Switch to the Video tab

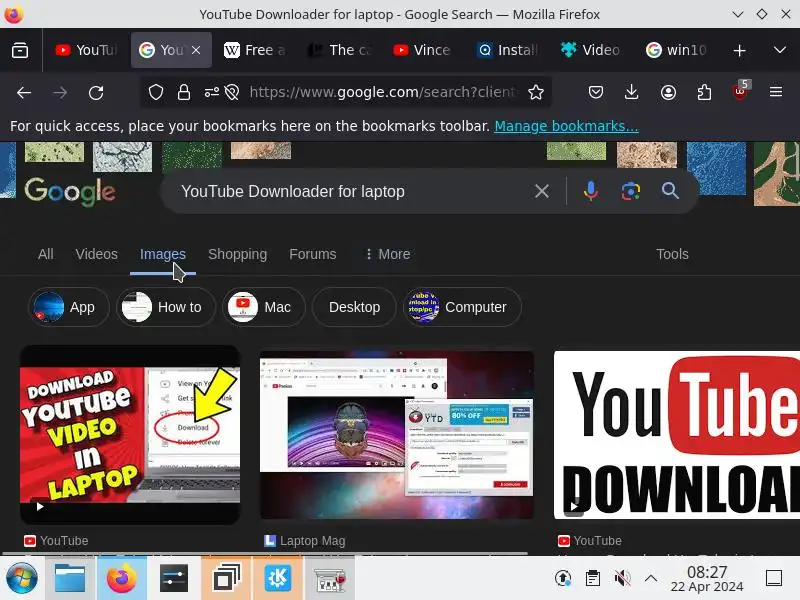coord(591,50)
